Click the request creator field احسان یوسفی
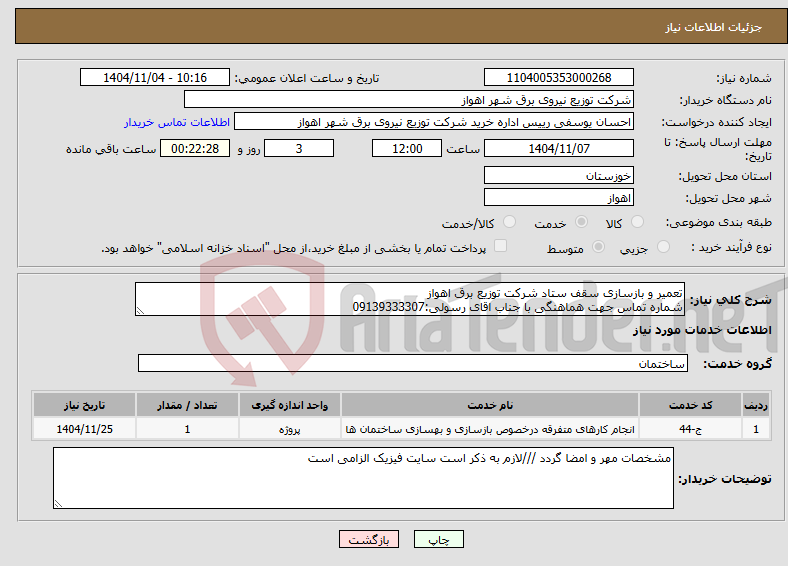788x566 pixels. 434,122
